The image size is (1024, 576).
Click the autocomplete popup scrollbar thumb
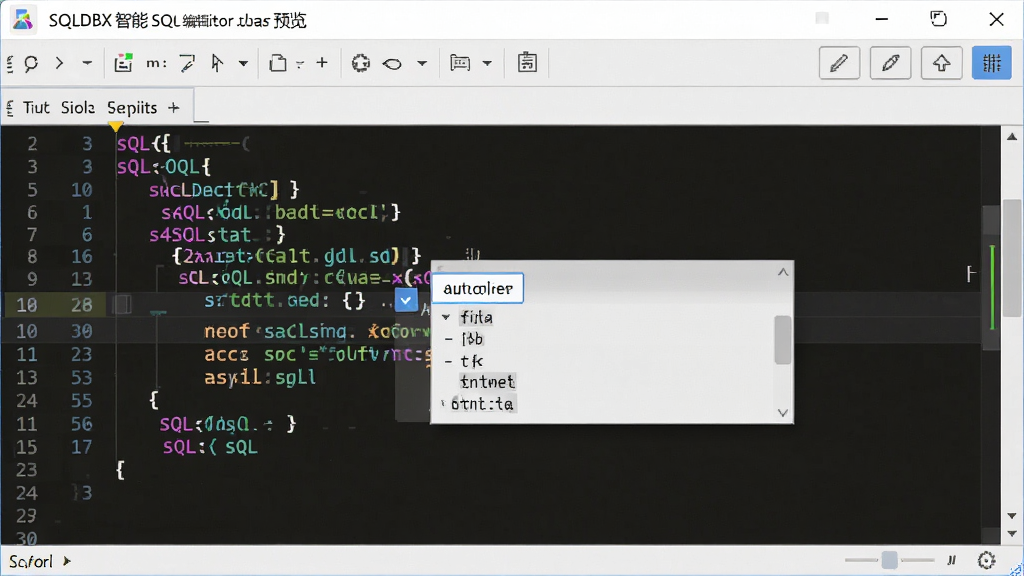tap(783, 340)
